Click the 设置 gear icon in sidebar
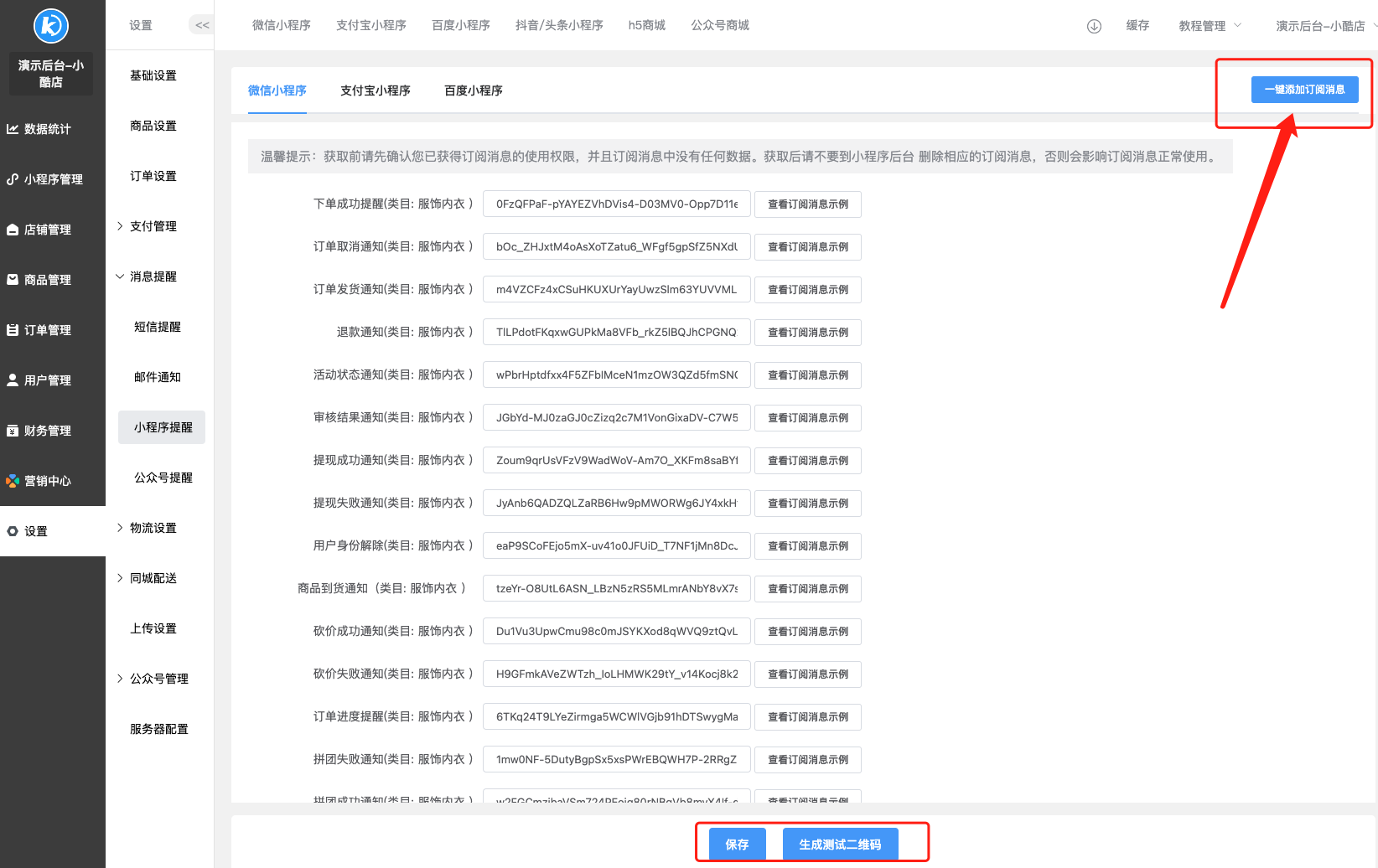 tap(13, 531)
